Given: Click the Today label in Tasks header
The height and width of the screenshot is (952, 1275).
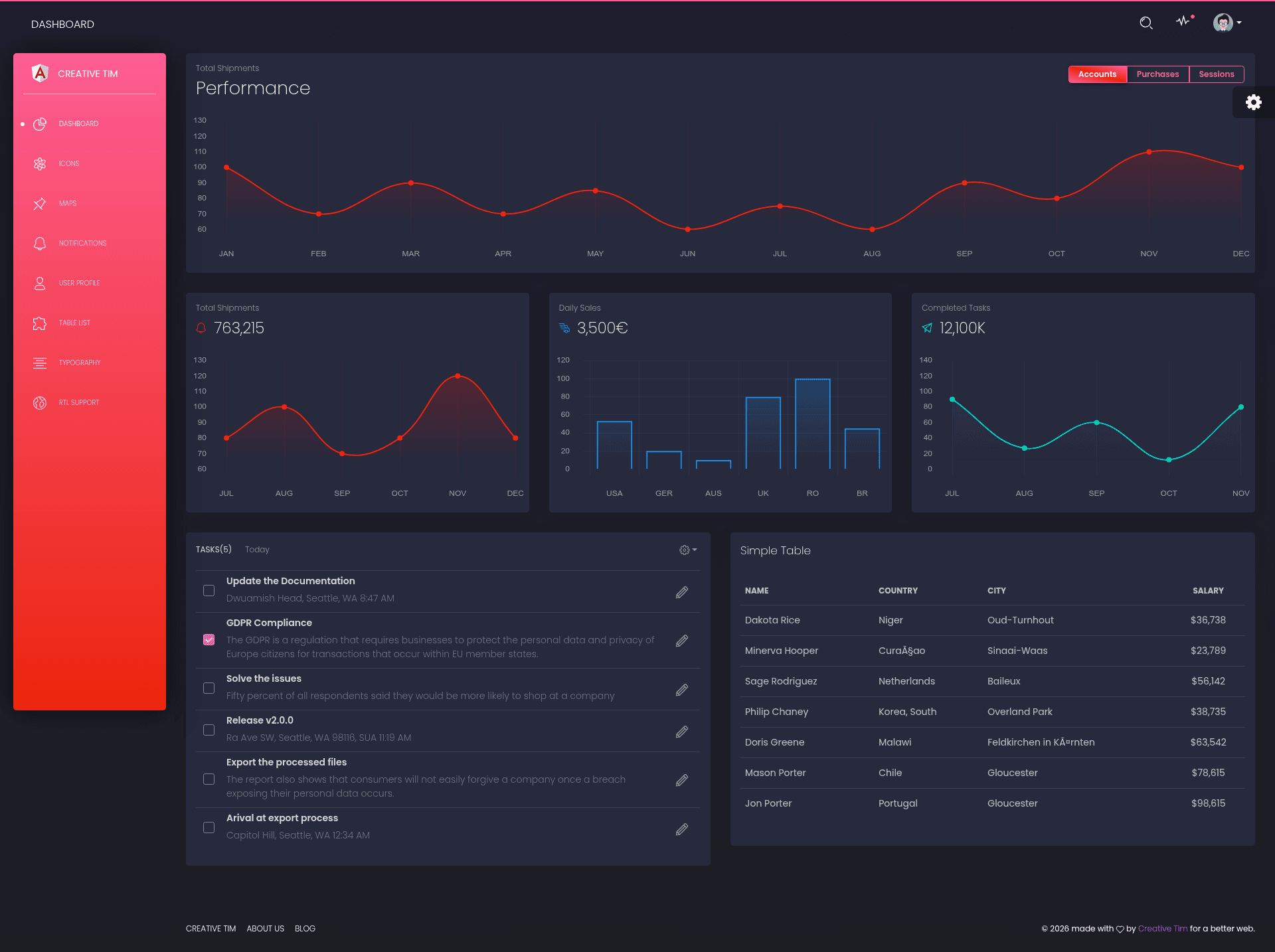Looking at the screenshot, I should click(257, 550).
